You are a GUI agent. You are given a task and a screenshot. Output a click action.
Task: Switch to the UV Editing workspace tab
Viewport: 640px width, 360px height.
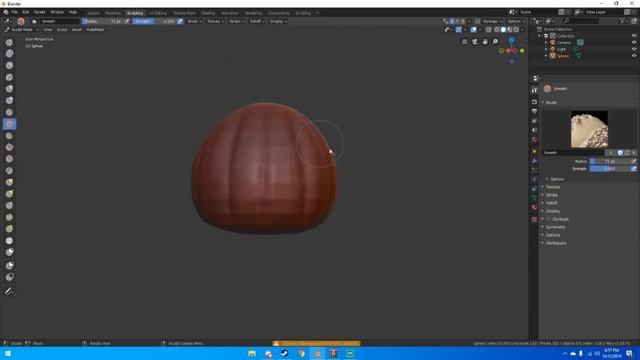158,13
